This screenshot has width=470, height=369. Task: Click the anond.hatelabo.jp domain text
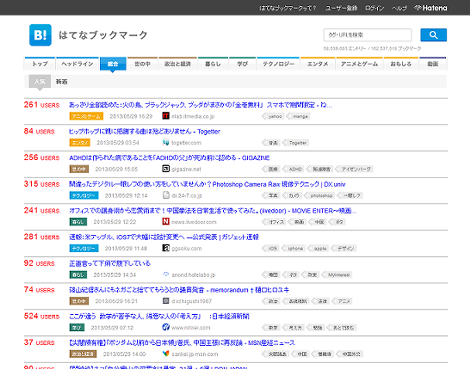[193, 275]
